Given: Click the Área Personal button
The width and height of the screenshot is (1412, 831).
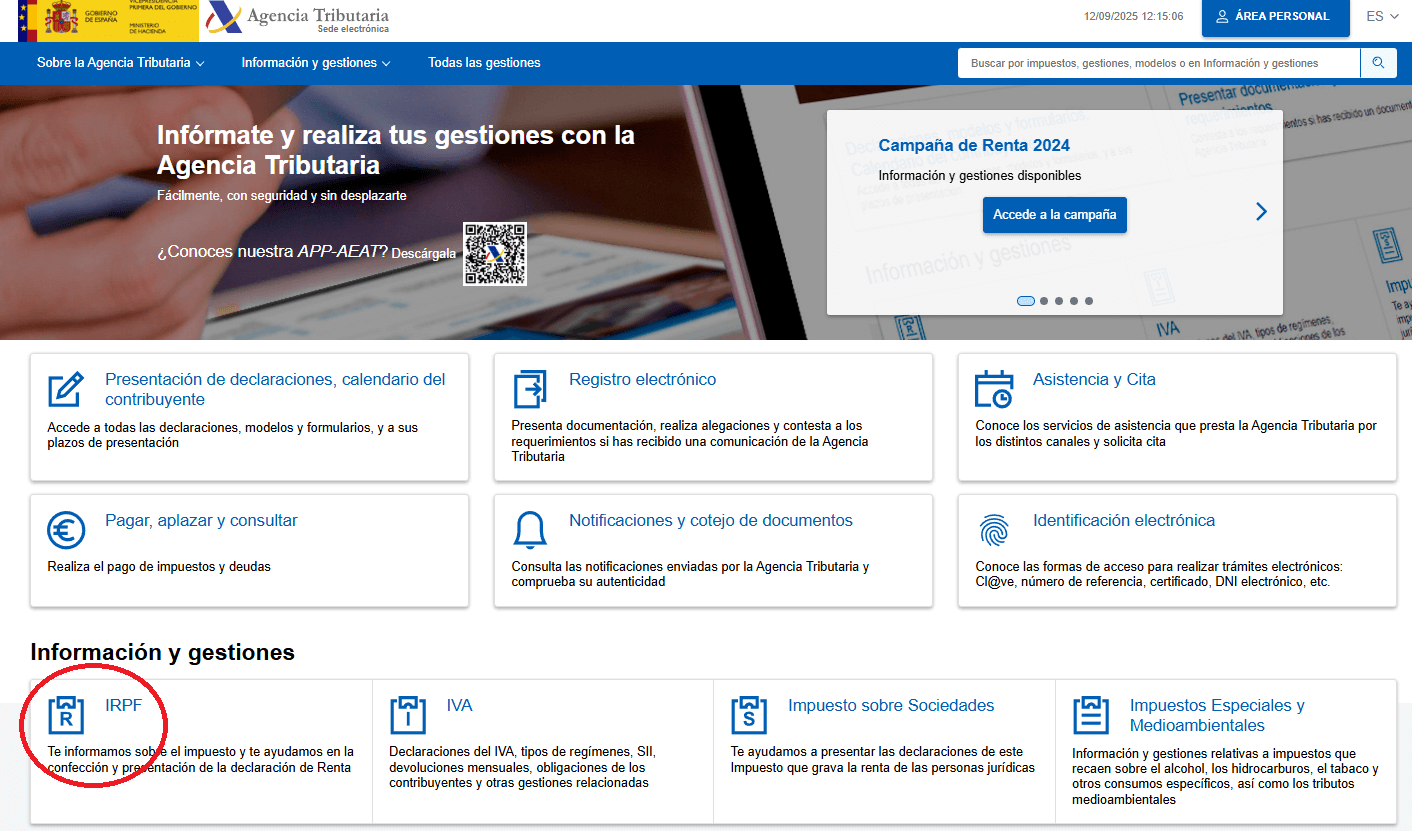Looking at the screenshot, I should (1275, 17).
